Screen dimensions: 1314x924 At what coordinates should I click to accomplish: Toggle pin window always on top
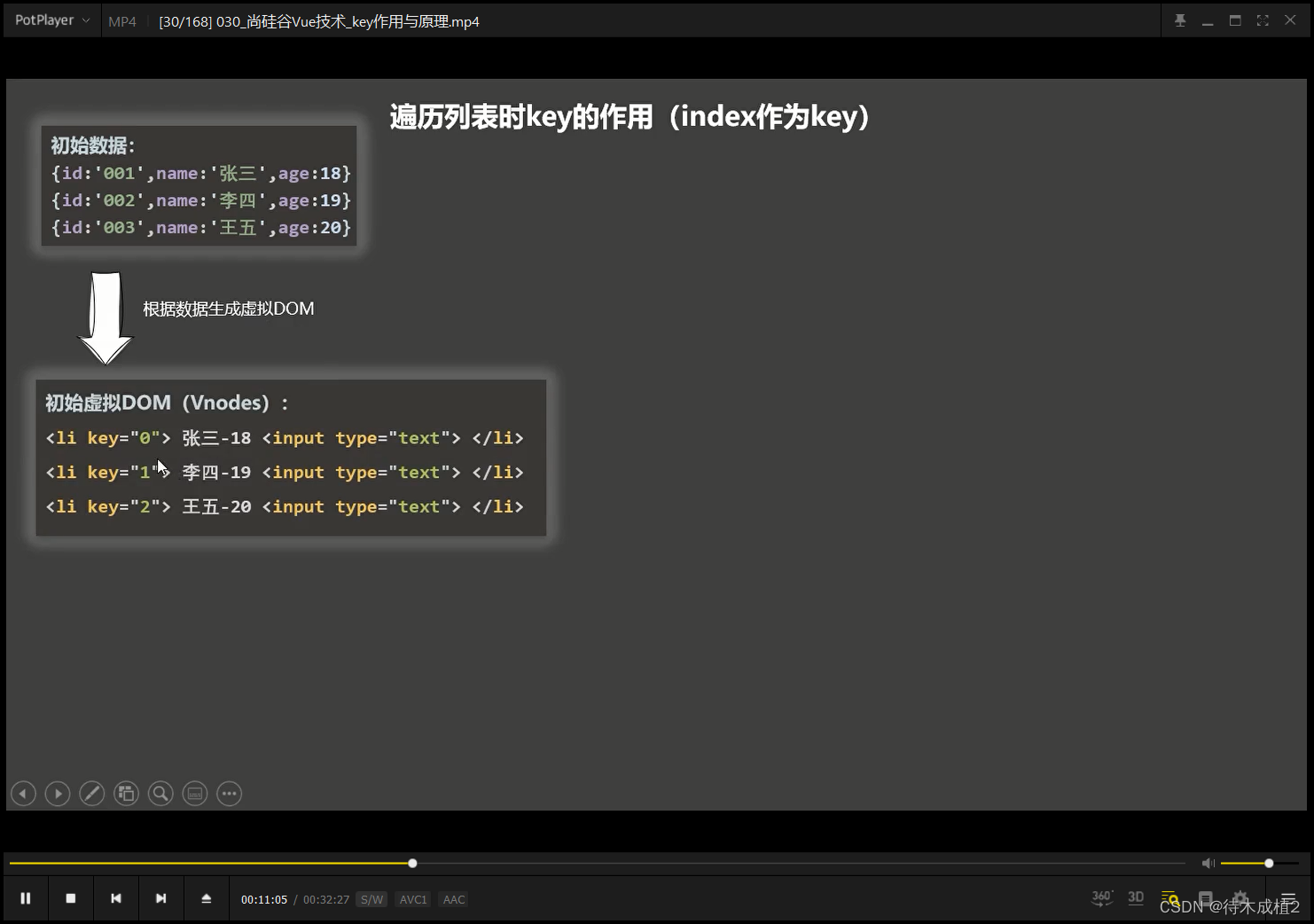(1180, 20)
